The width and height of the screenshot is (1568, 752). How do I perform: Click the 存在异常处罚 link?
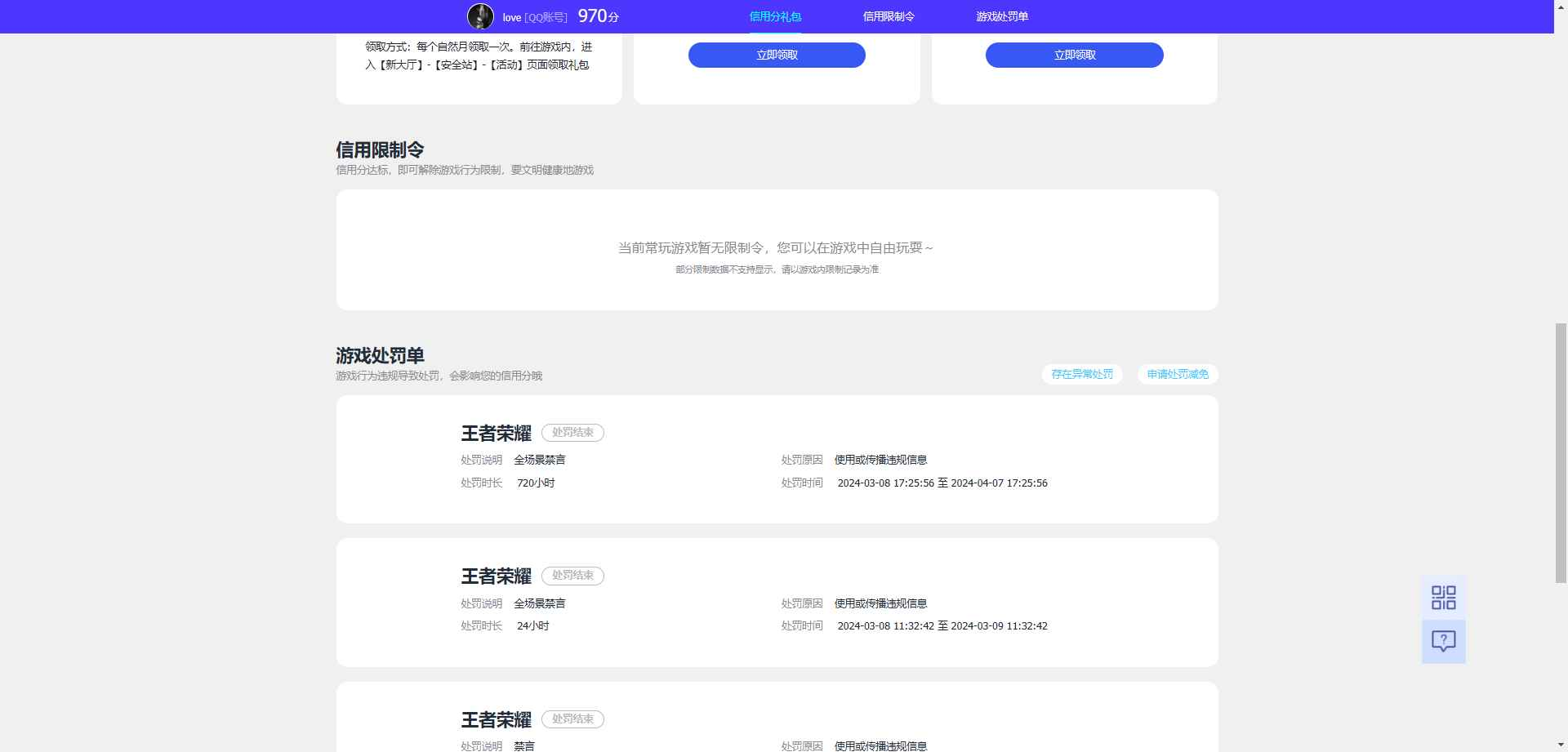(x=1082, y=374)
